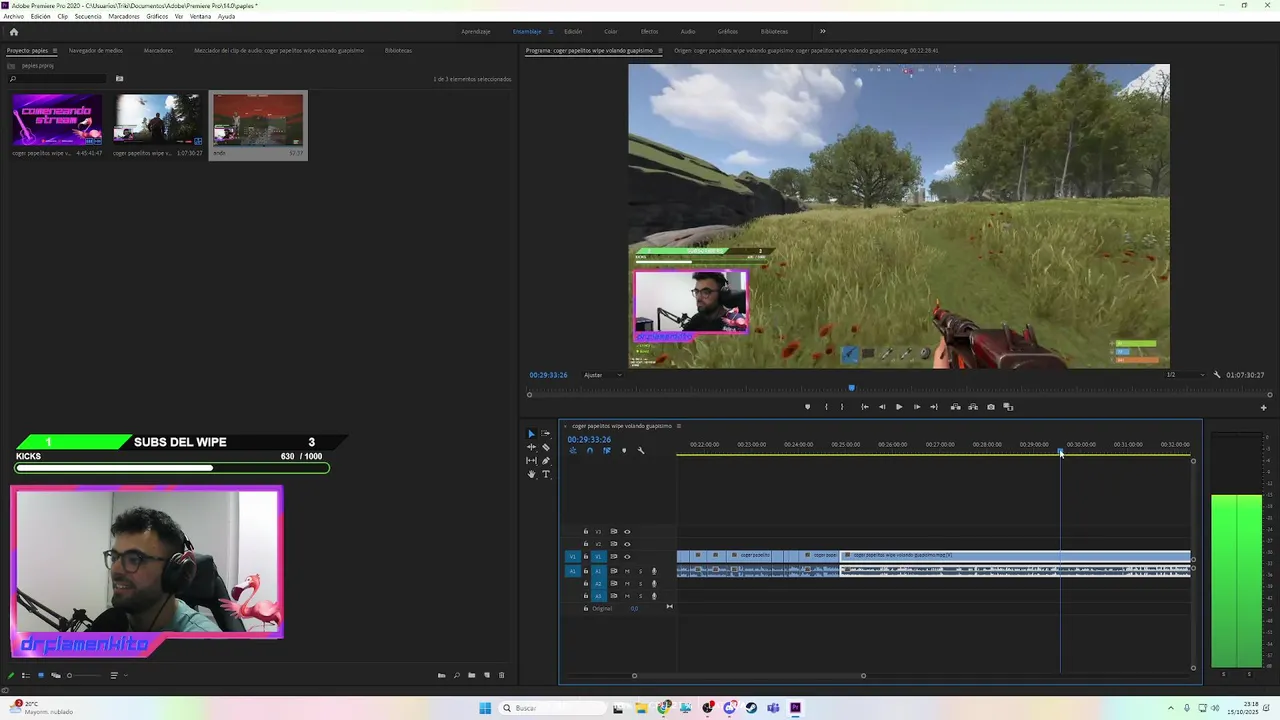1280x720 pixels.
Task: Open the Archivo menu
Action: (x=13, y=16)
